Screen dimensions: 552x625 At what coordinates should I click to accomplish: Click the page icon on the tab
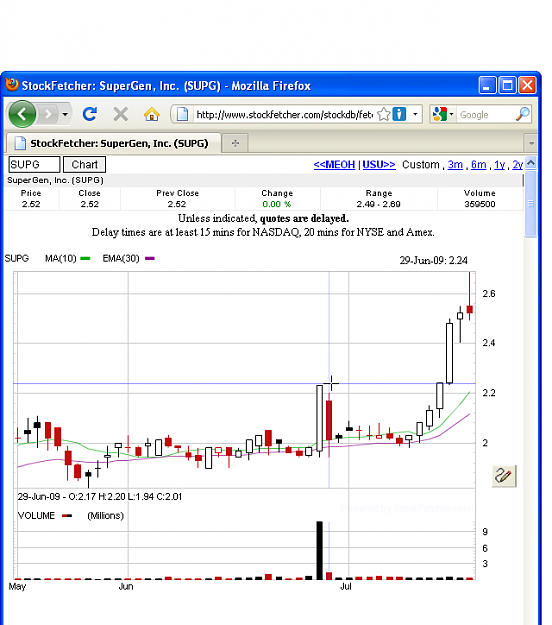pyautogui.click(x=20, y=143)
